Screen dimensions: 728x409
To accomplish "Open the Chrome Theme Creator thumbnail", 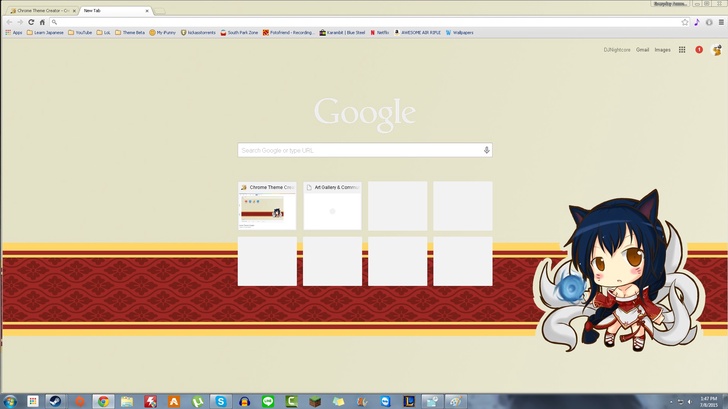I will point(267,206).
